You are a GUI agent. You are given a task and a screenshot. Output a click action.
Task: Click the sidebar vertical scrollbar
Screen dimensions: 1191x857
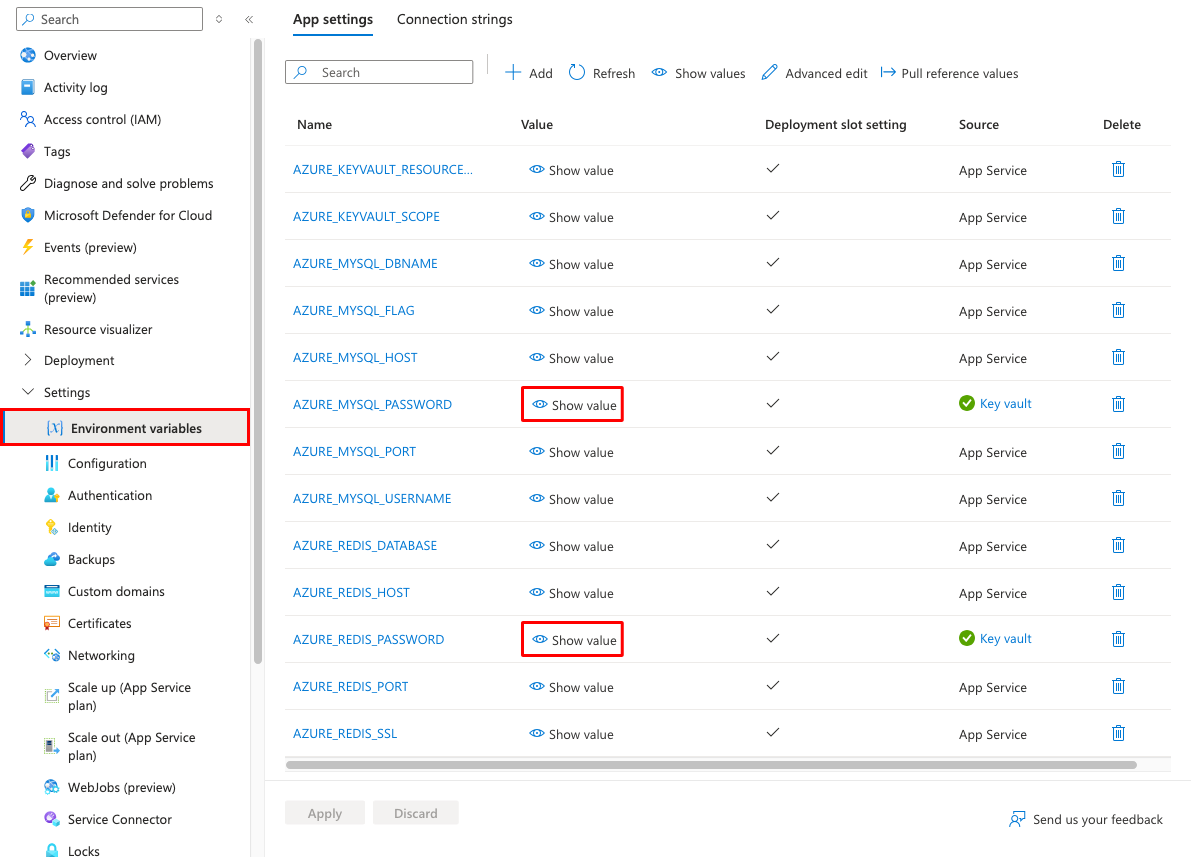coord(257,351)
